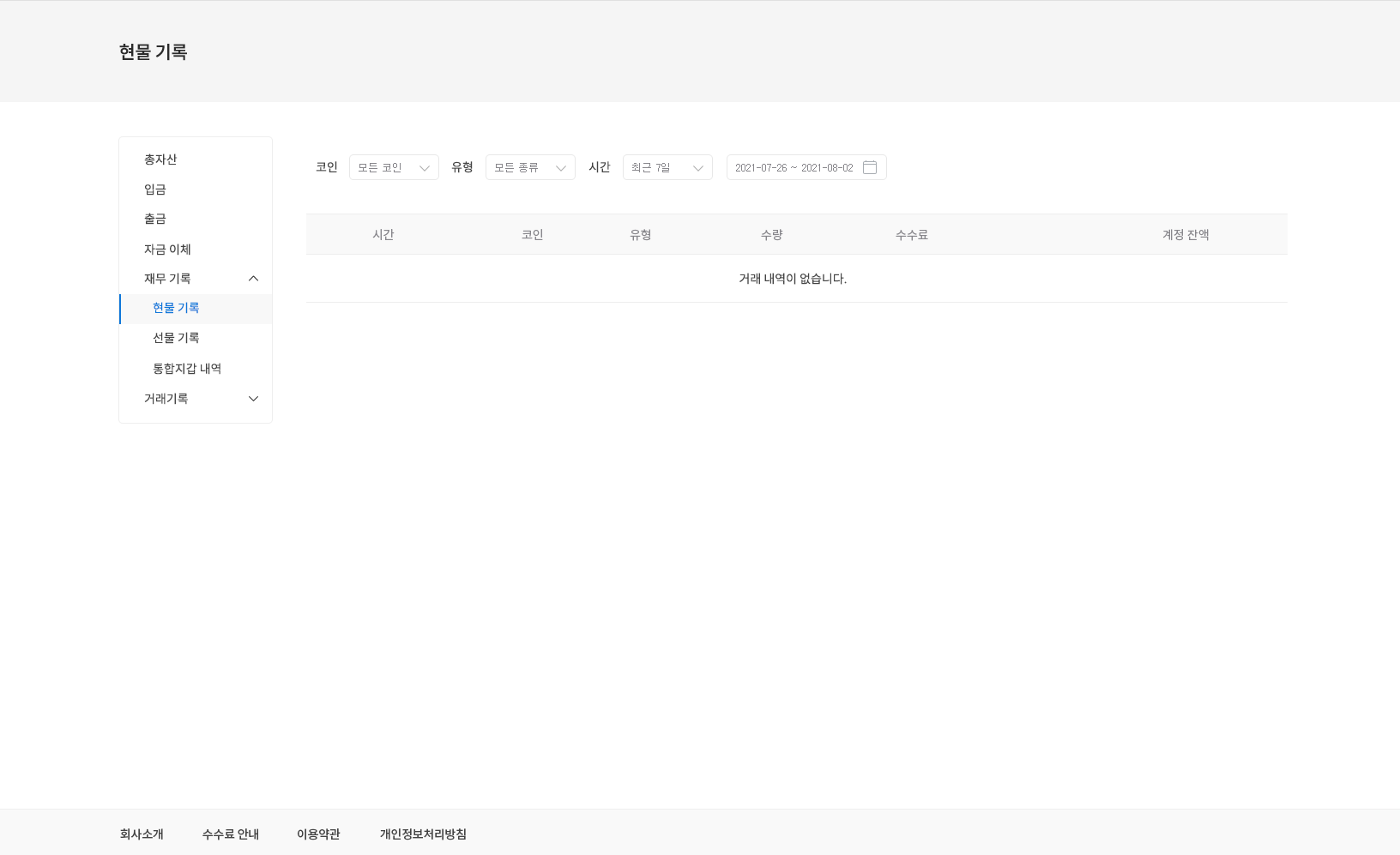Click the 시간 column header
1400x855 pixels.
point(383,234)
